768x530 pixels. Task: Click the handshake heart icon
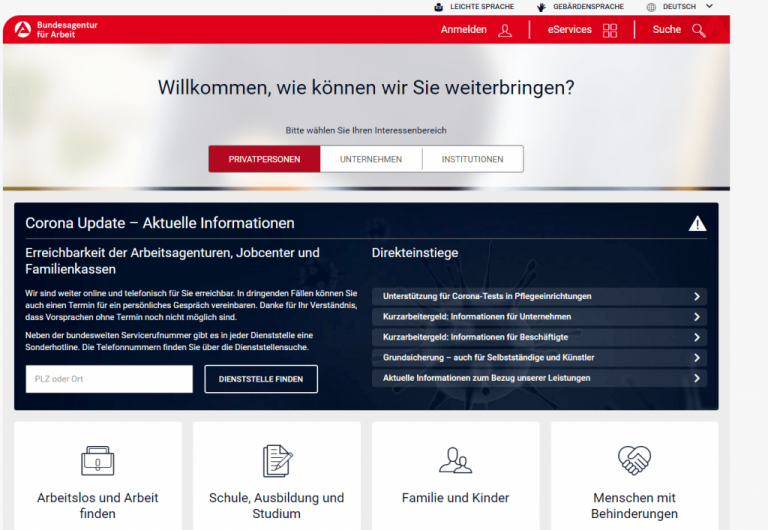[x=634, y=460]
